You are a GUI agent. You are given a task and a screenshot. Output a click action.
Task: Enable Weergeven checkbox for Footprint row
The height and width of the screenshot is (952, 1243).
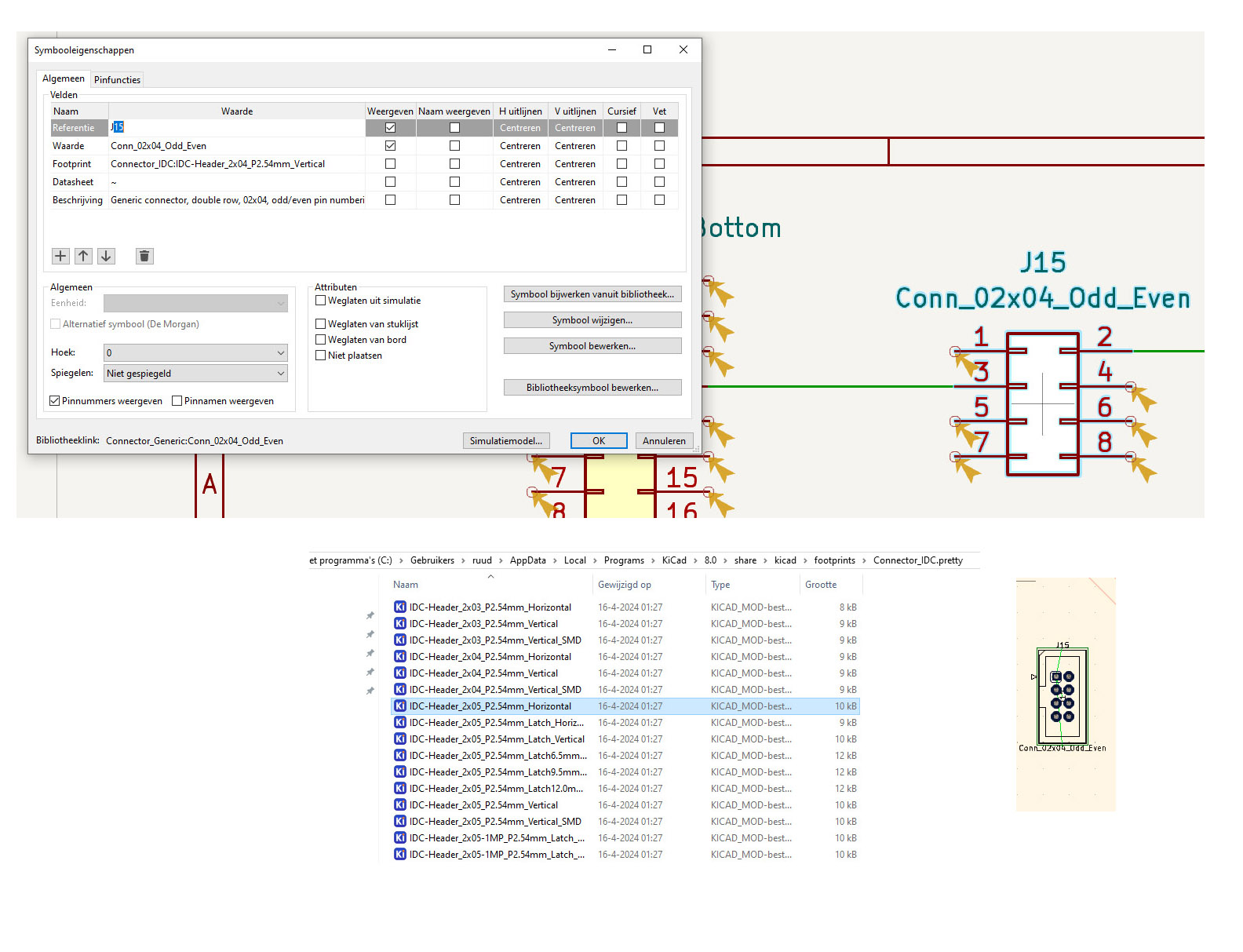(x=390, y=163)
